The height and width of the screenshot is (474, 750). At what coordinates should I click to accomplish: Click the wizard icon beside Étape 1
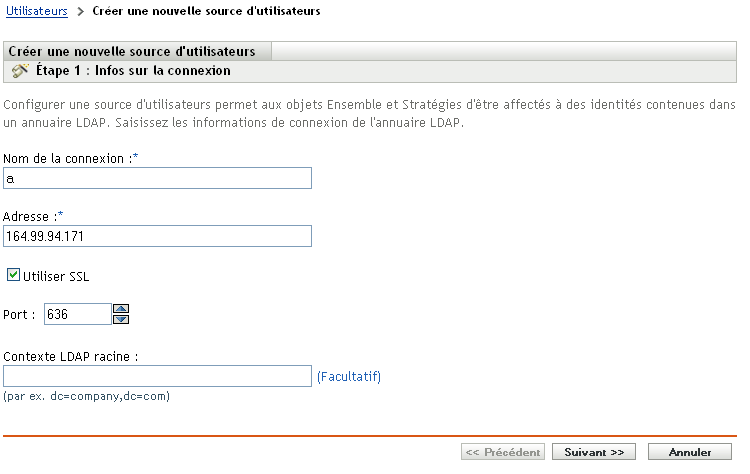coord(19,71)
